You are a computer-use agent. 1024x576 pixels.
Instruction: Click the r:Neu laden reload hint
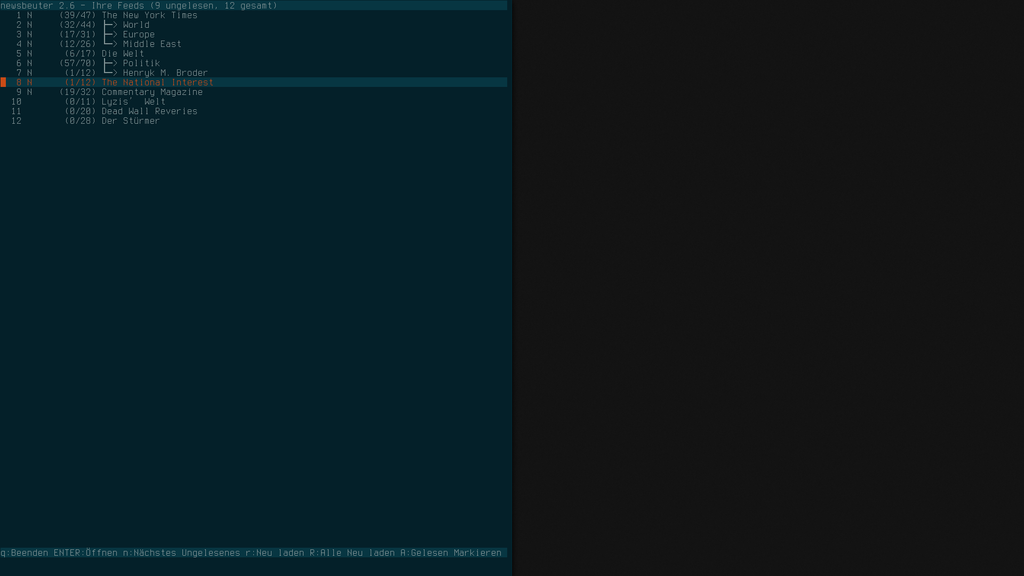(275, 552)
